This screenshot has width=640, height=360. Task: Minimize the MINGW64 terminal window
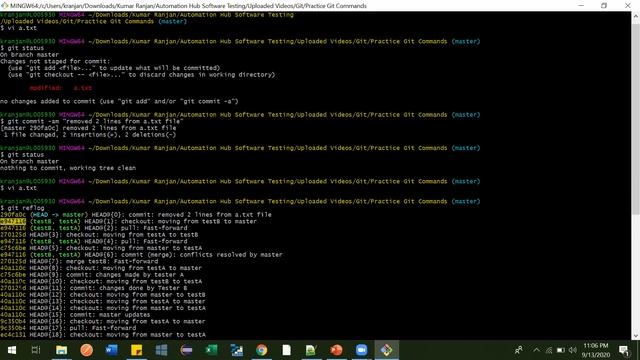point(581,5)
